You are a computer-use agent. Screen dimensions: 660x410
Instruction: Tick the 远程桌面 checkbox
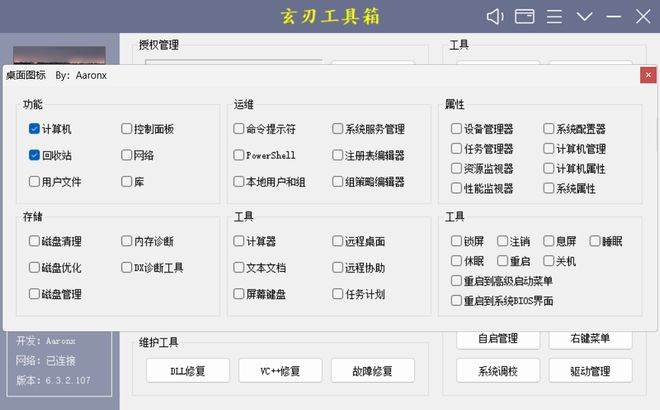pos(338,241)
